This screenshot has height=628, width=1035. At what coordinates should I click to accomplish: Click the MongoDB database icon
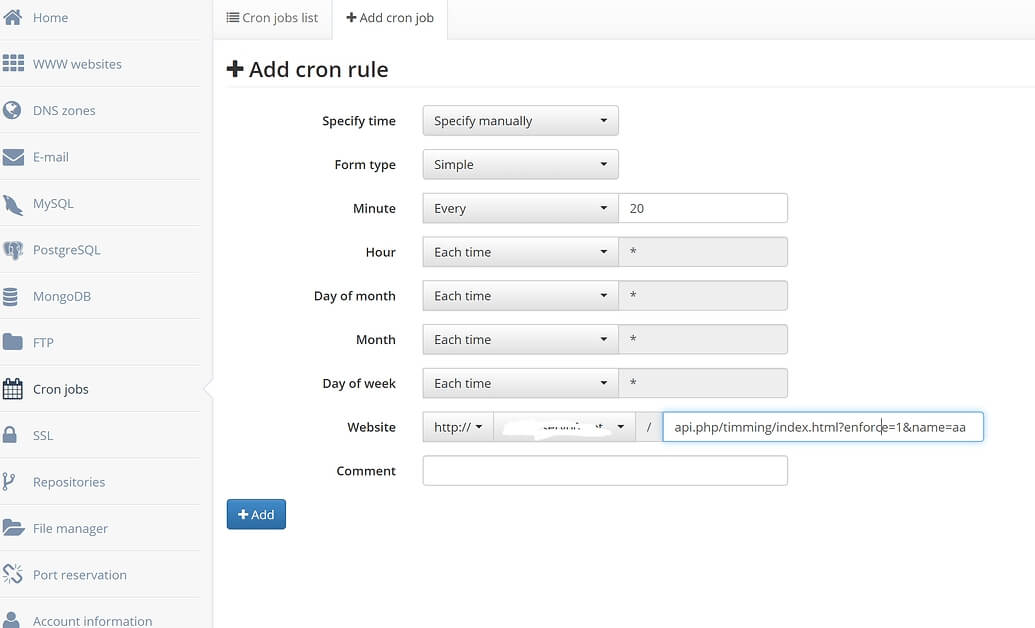pyautogui.click(x=11, y=297)
